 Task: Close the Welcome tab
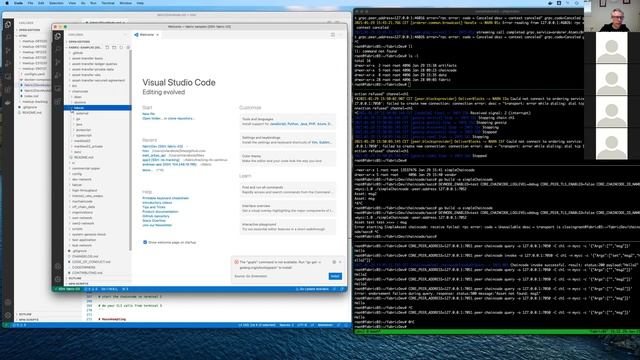click(158, 35)
